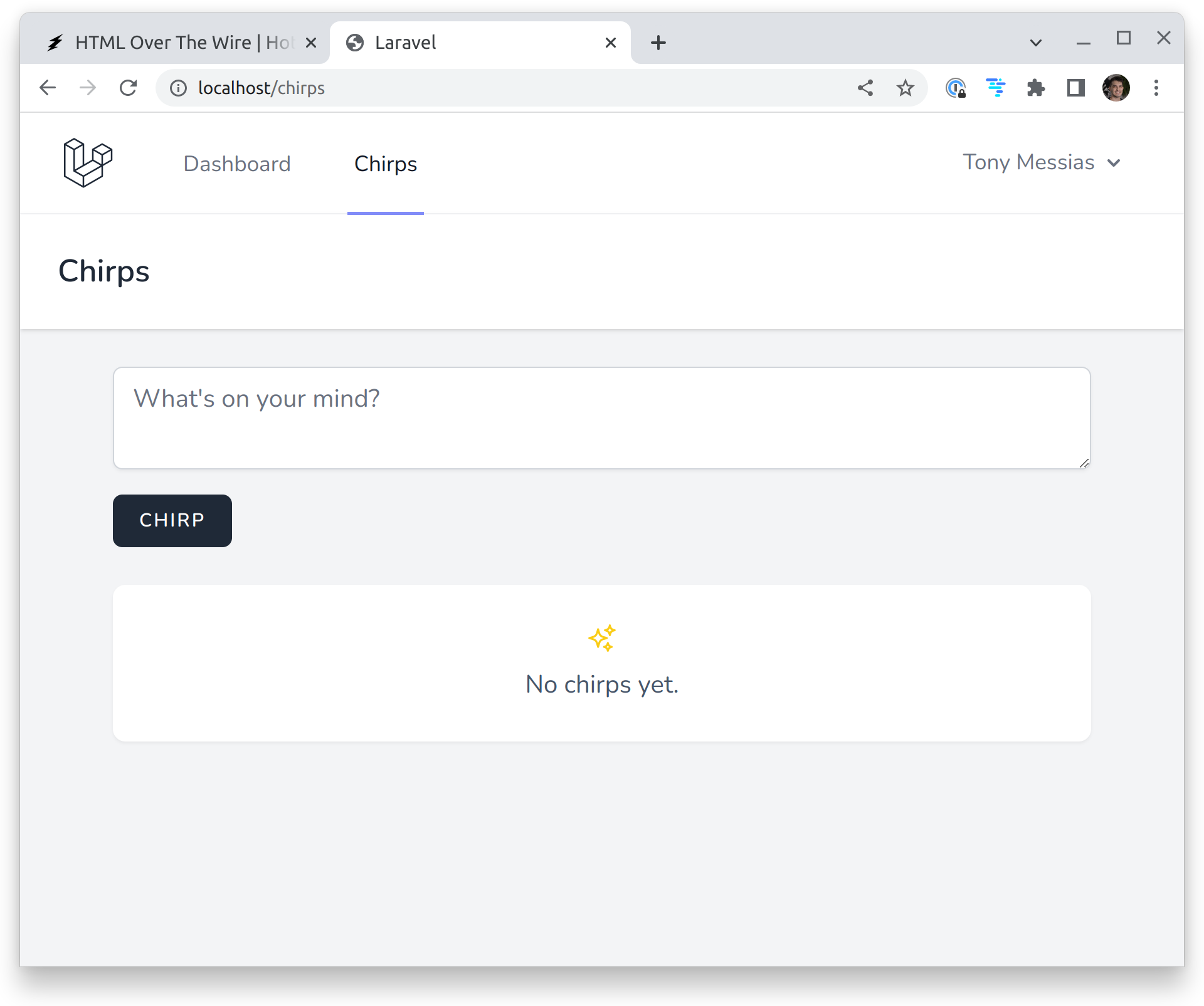Close the Laravel tab
1204x1006 pixels.
tap(611, 43)
